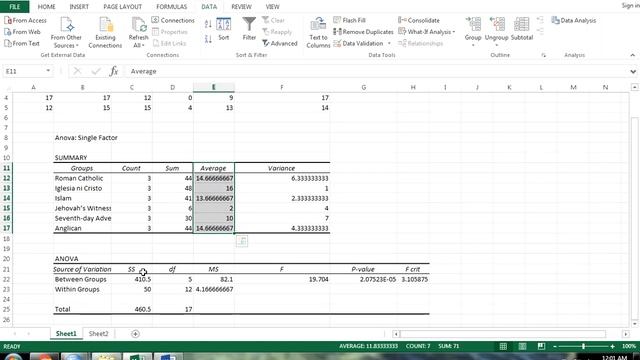
Task: Open Advanced filter options
Action: tap(280, 43)
